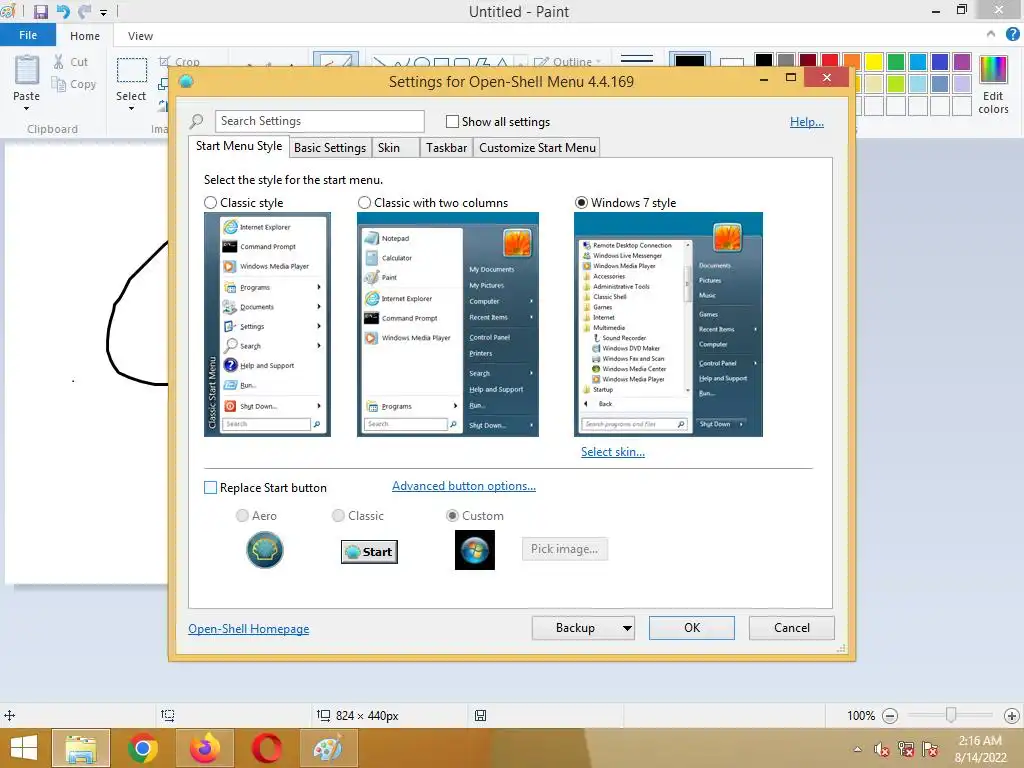Select the Aero button radio option
Screen dimensions: 1024x768
click(x=242, y=516)
